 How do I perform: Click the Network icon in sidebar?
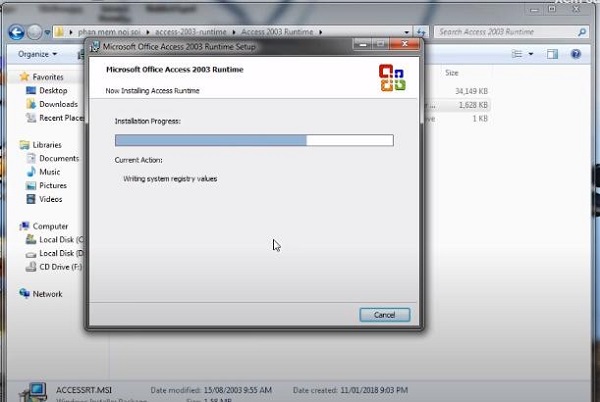(25, 294)
